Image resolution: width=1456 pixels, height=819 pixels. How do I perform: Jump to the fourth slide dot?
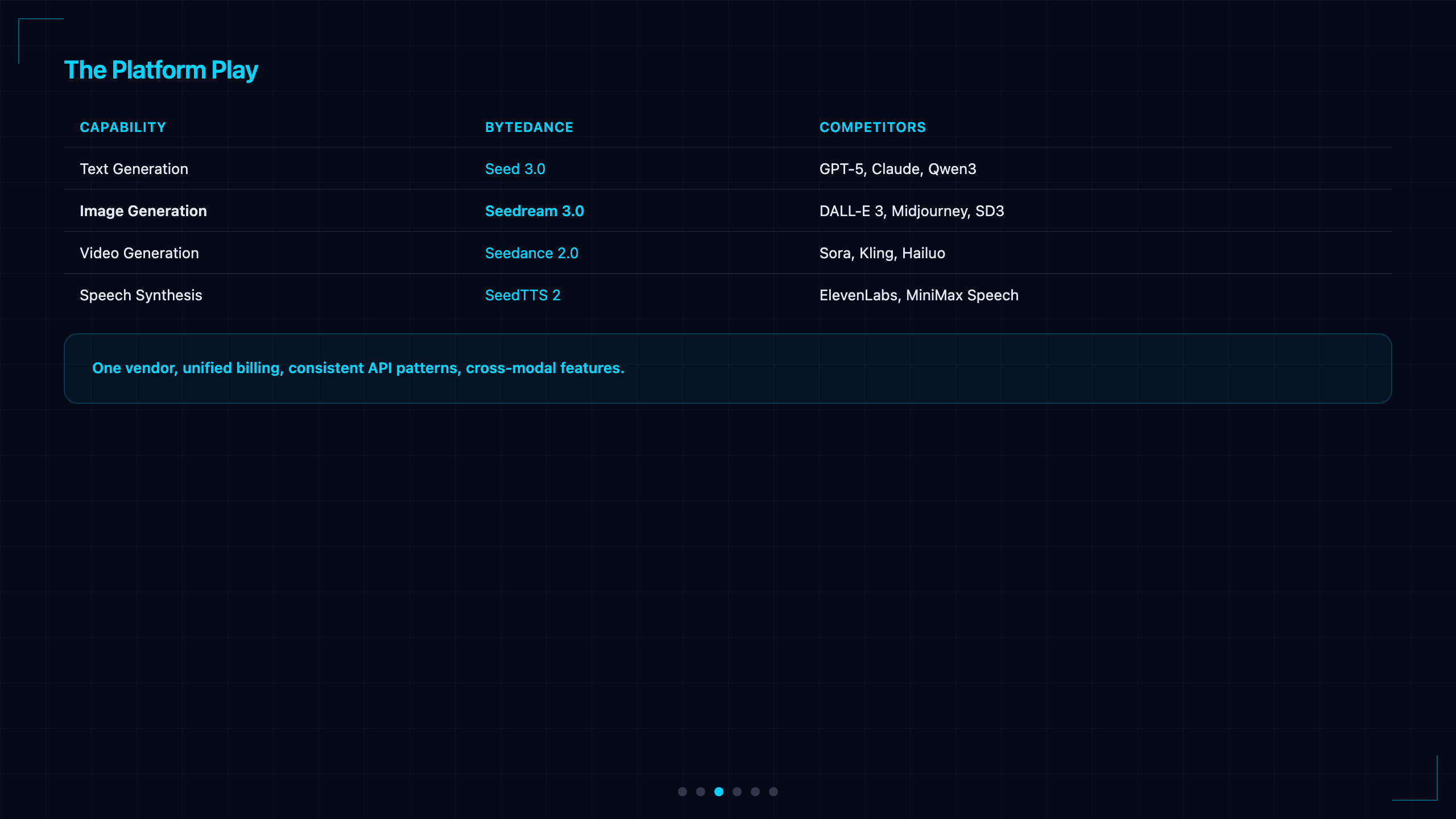point(737,792)
